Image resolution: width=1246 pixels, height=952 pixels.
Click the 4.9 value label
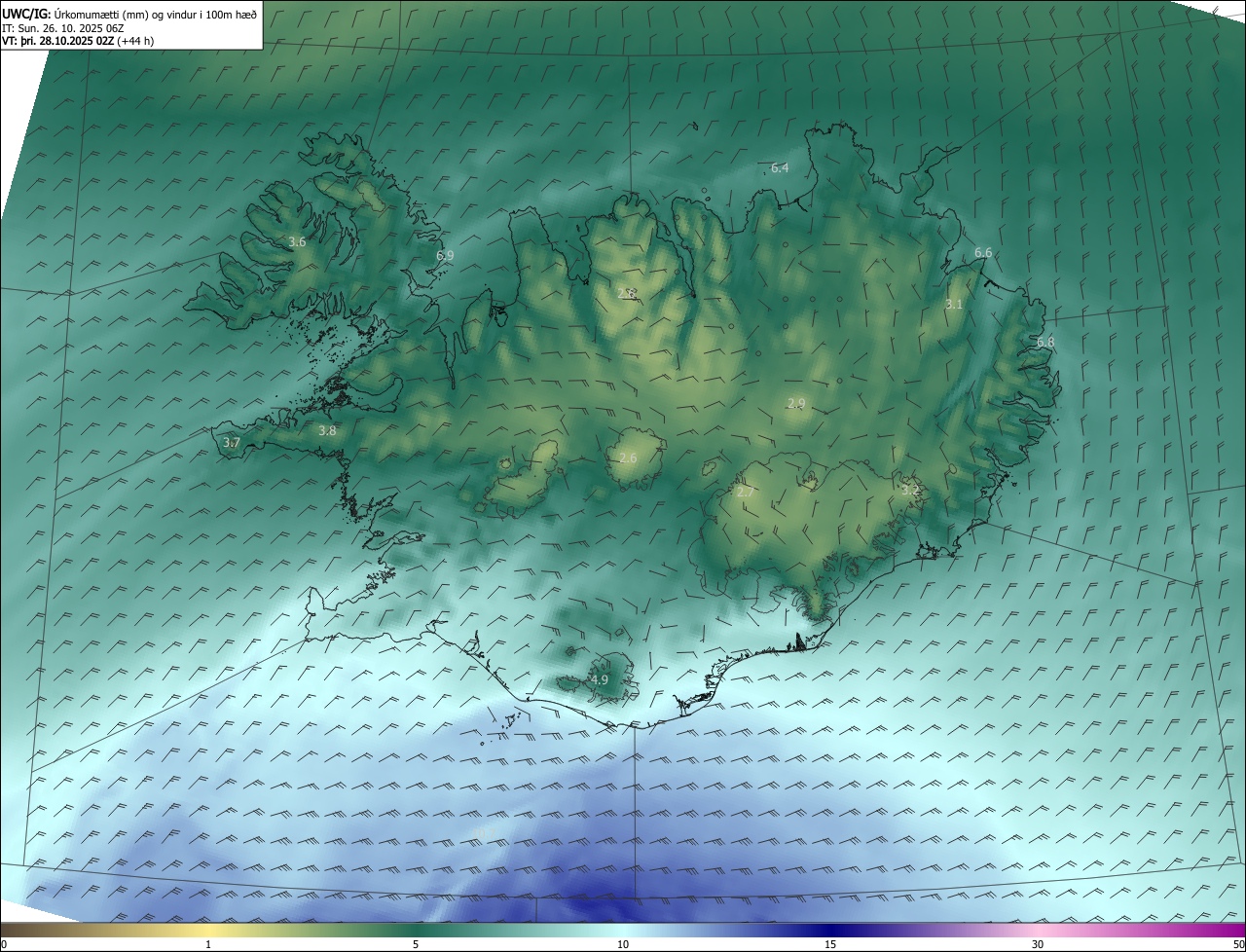click(600, 680)
